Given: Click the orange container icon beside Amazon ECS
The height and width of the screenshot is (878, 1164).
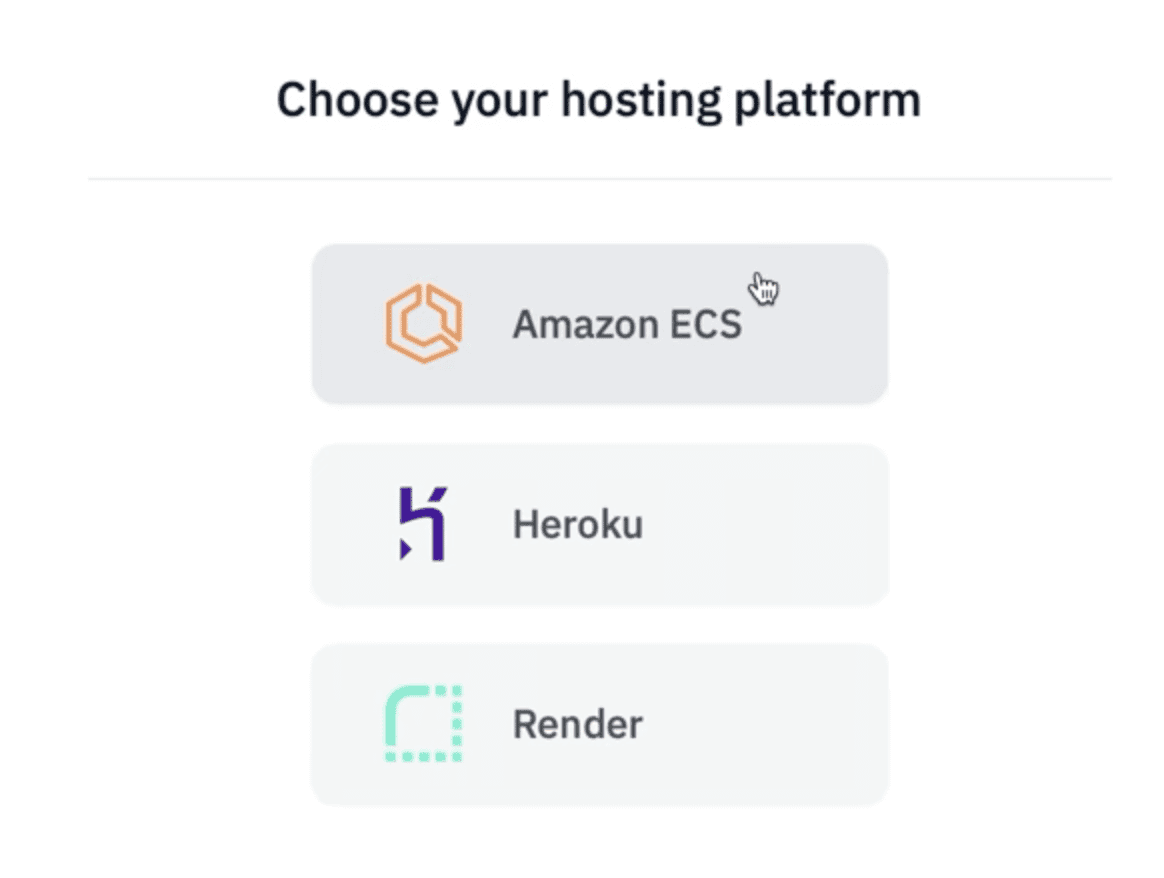Looking at the screenshot, I should 421,322.
